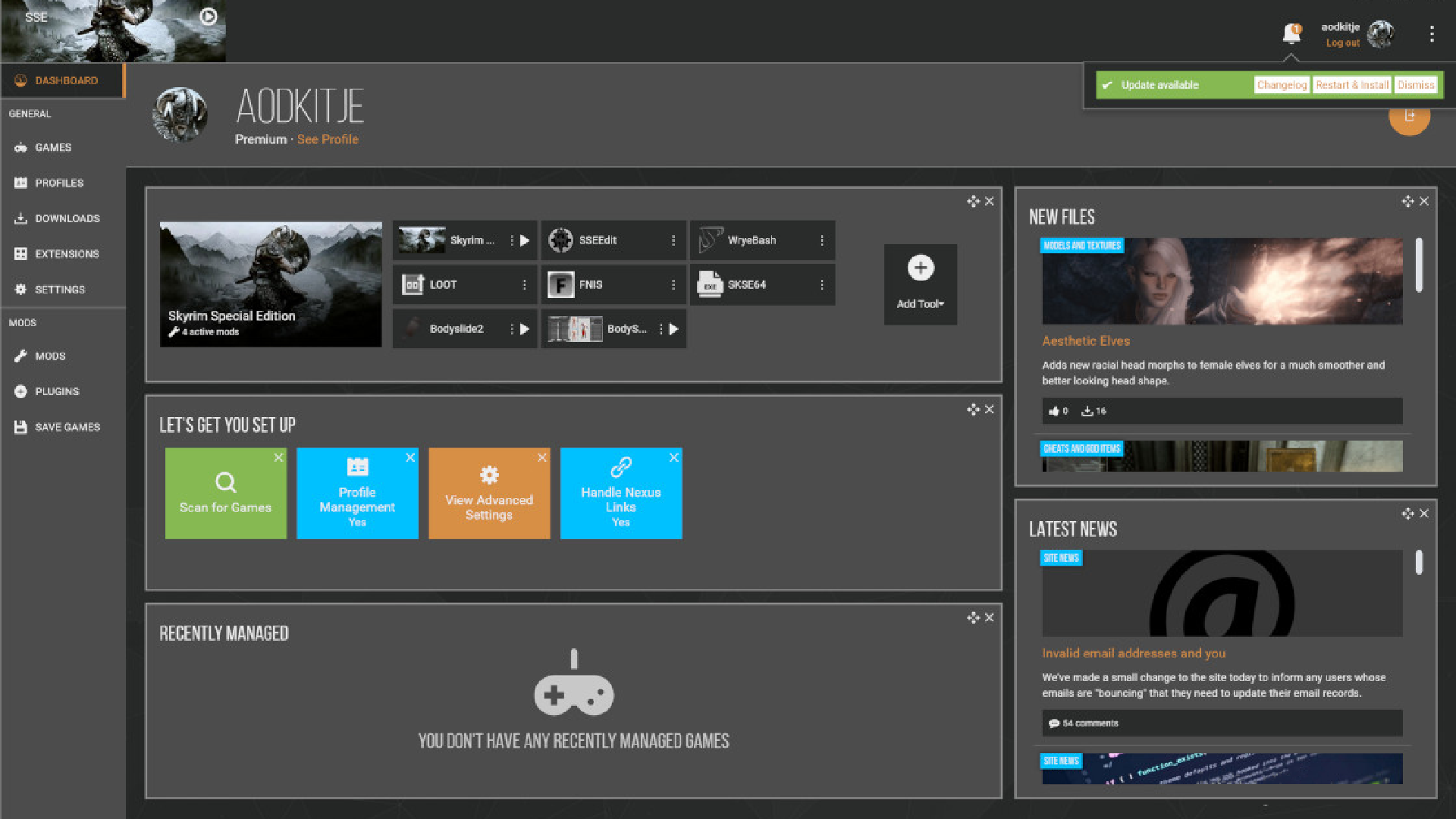
Task: Open the Bodyslide2 three-dot options
Action: (512, 329)
